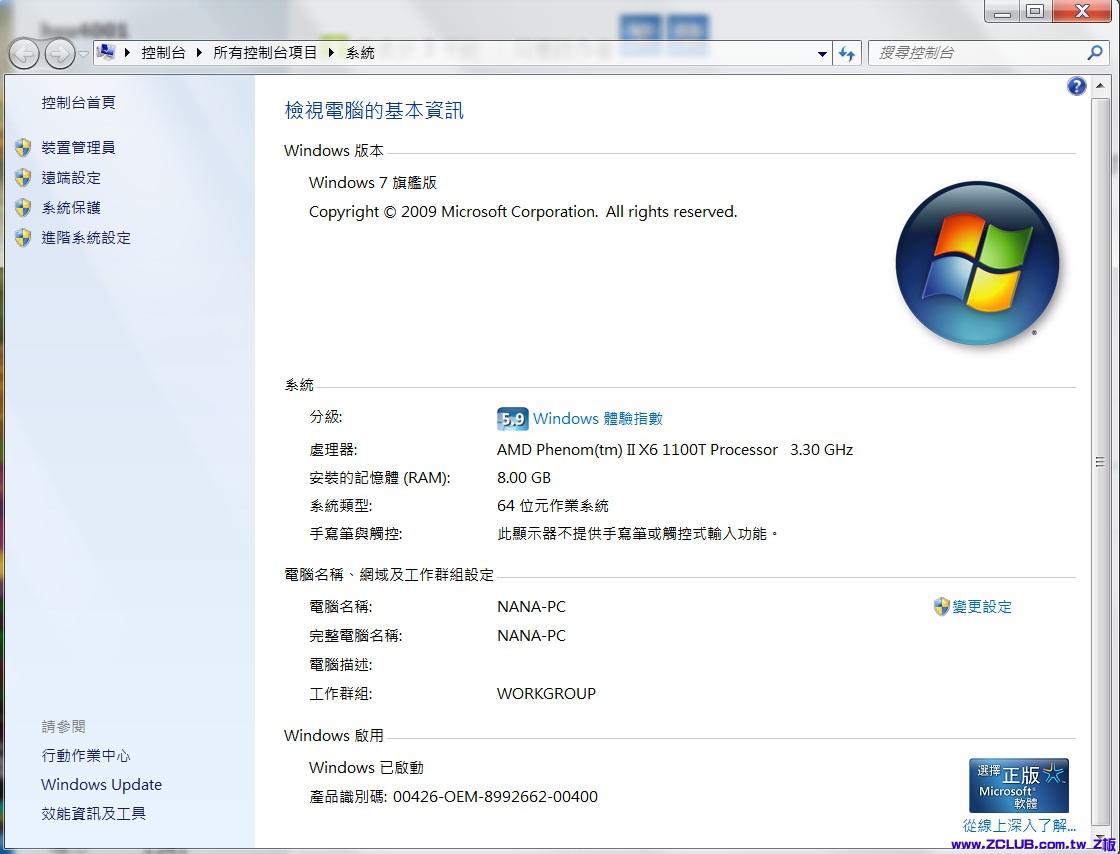Click the scrollbar up arrow

click(x=1100, y=86)
